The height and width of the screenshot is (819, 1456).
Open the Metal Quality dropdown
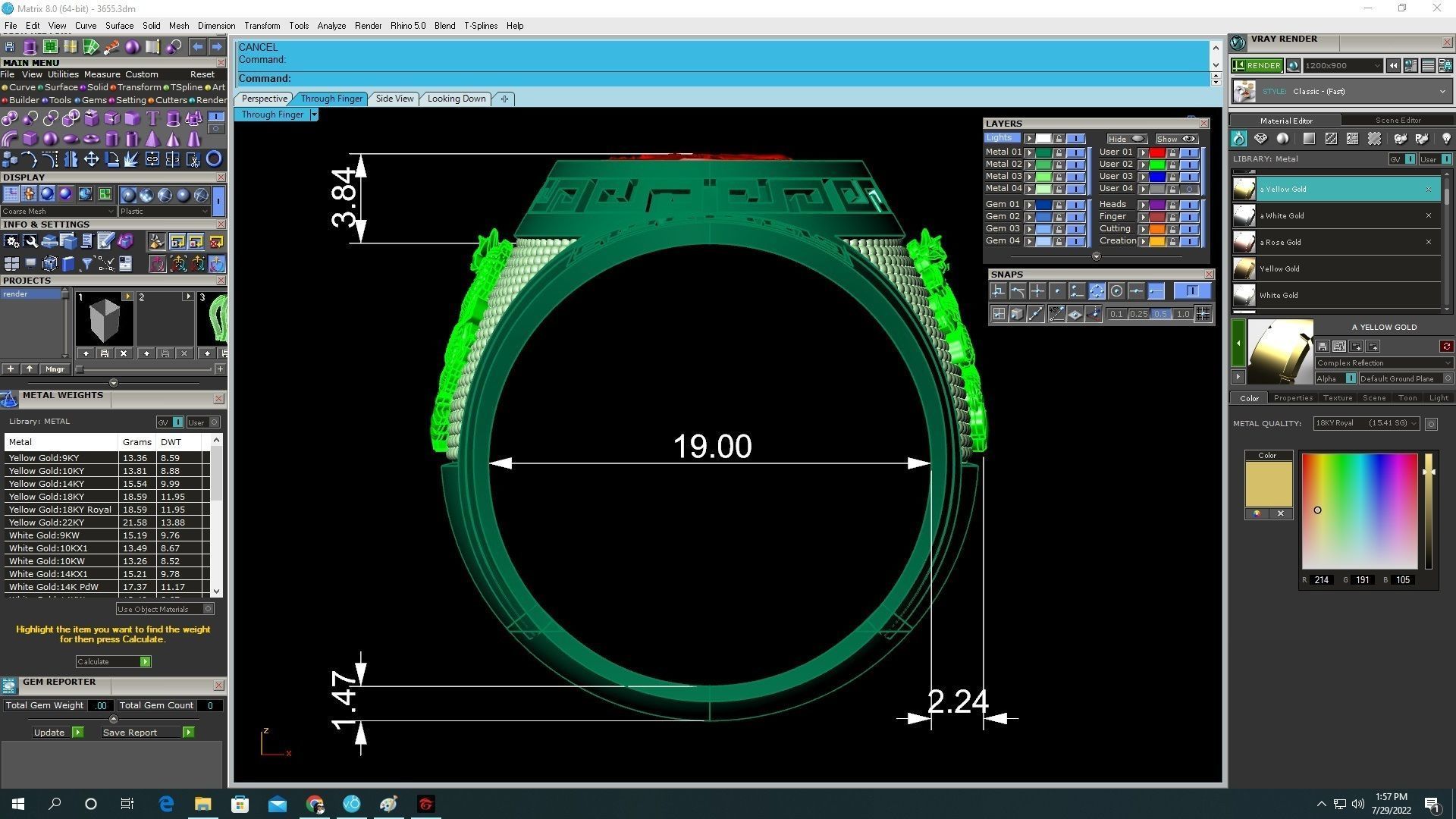[x=1366, y=423]
